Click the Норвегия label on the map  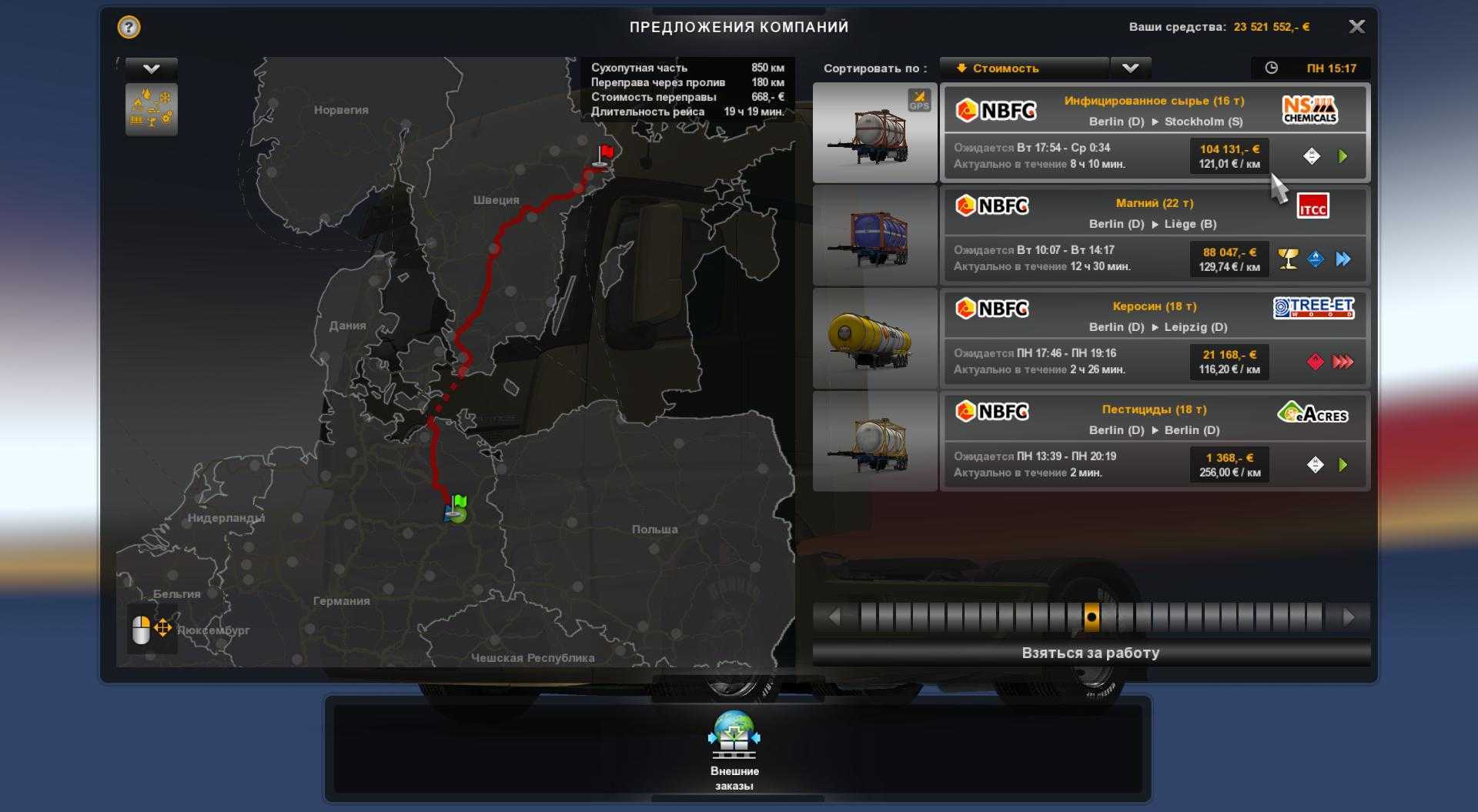click(341, 110)
